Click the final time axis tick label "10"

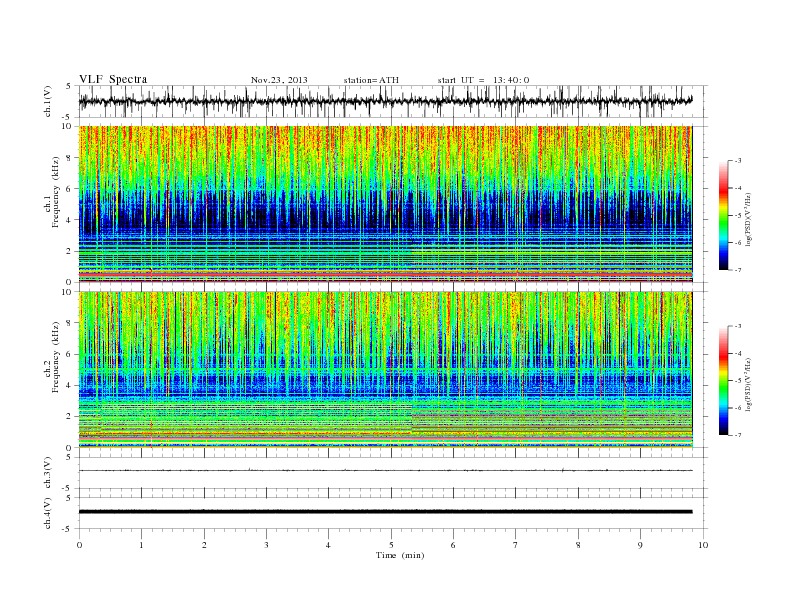tap(703, 545)
